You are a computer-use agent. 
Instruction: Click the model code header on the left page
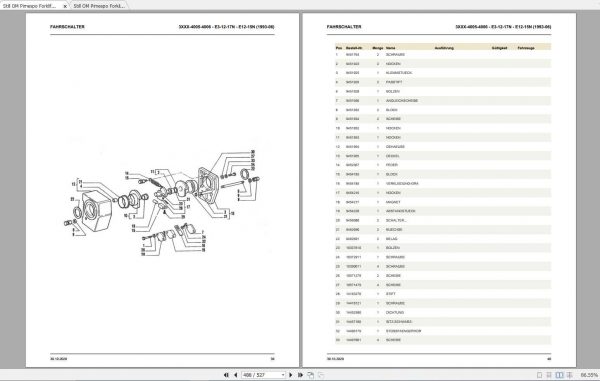click(x=226, y=27)
